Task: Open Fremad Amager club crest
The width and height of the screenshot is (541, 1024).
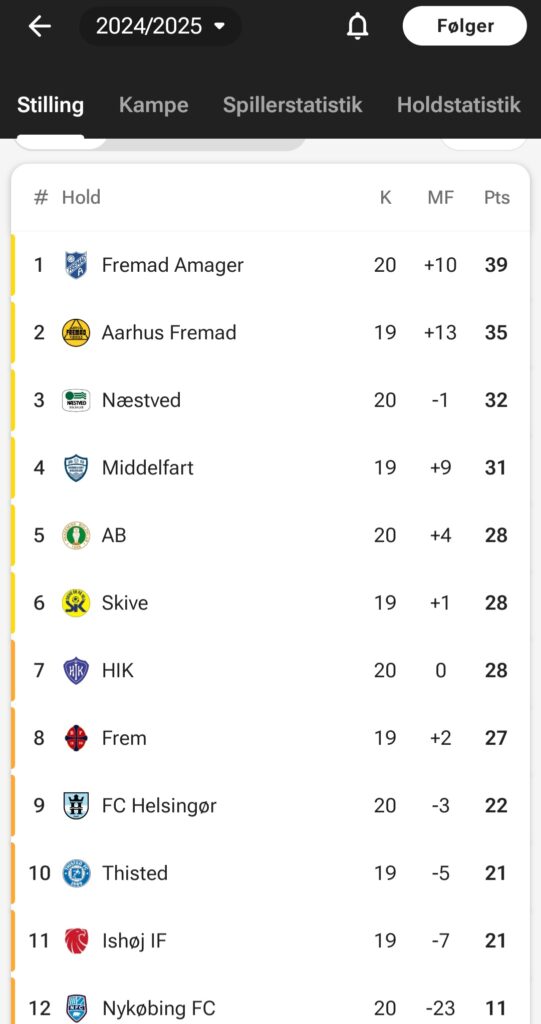Action: coord(76,265)
